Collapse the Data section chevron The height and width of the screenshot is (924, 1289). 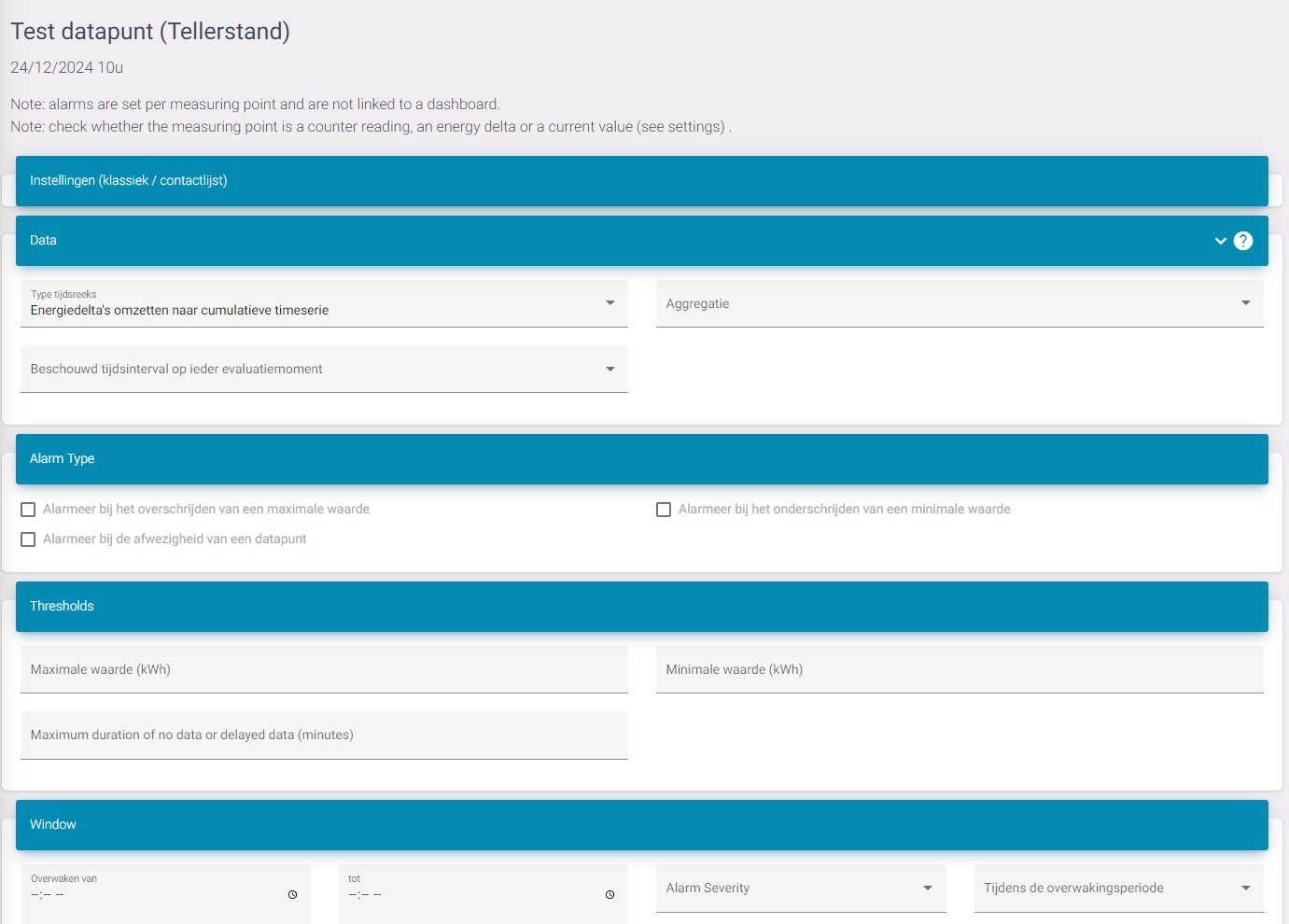[x=1220, y=241]
